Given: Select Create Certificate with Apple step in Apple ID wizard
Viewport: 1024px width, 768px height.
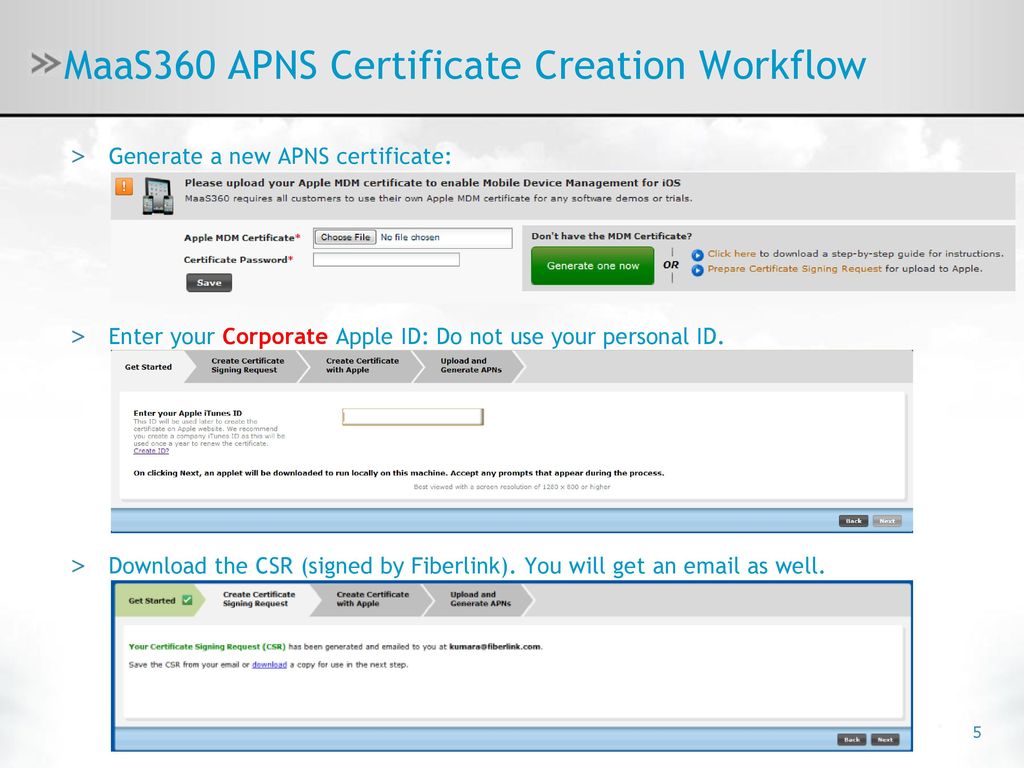Looking at the screenshot, I should pos(362,365).
